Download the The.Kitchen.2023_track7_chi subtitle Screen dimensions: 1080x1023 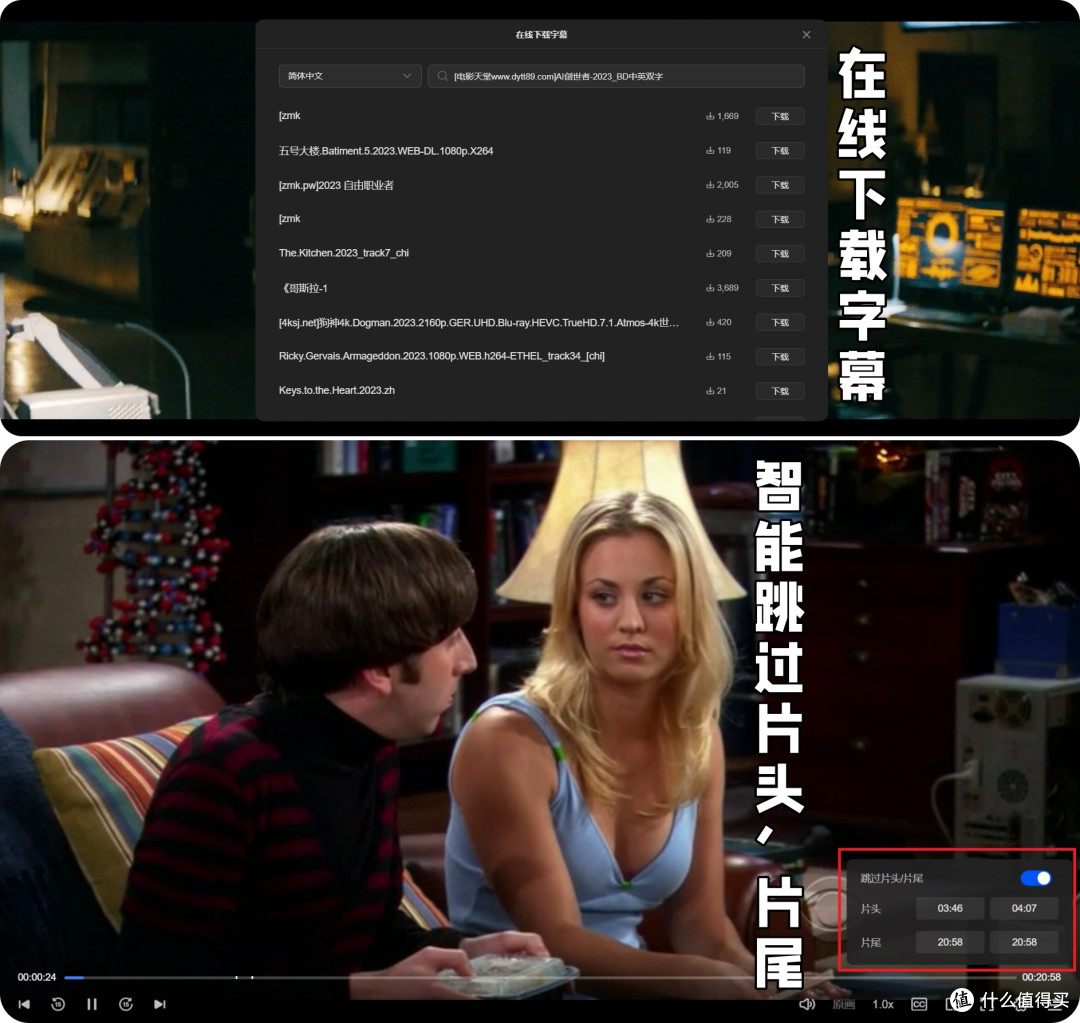pyautogui.click(x=780, y=254)
